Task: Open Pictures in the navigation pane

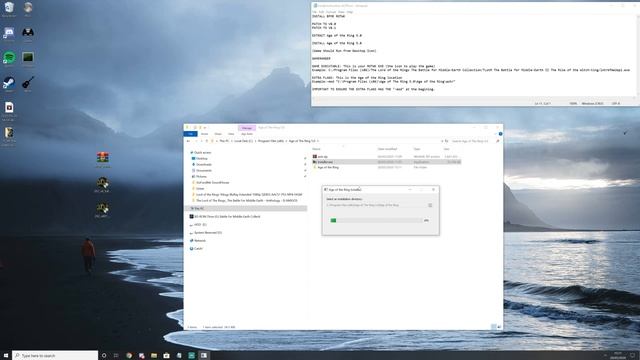Action: [201, 177]
